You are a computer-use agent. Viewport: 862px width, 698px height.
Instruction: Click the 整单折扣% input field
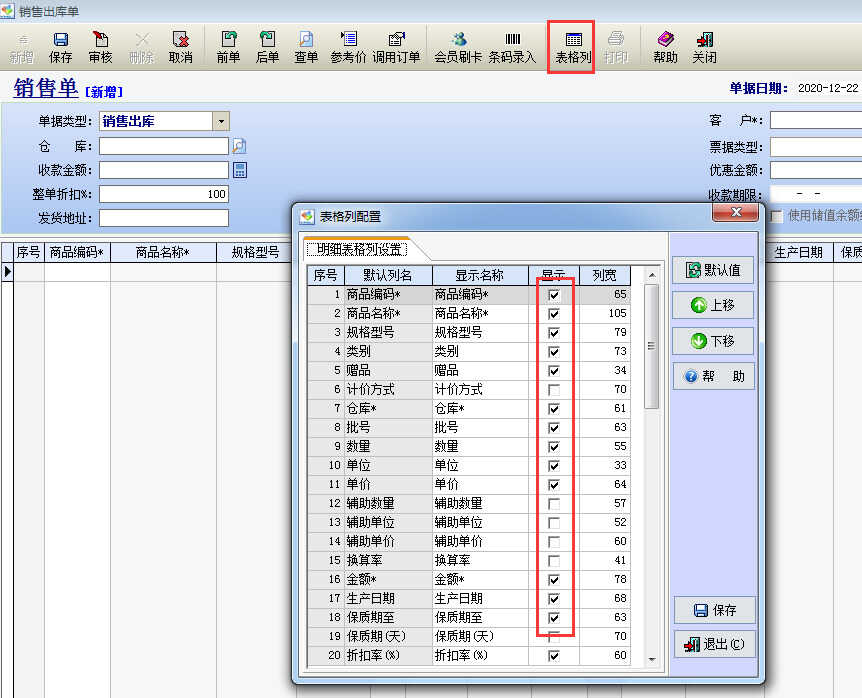pyautogui.click(x=164, y=194)
